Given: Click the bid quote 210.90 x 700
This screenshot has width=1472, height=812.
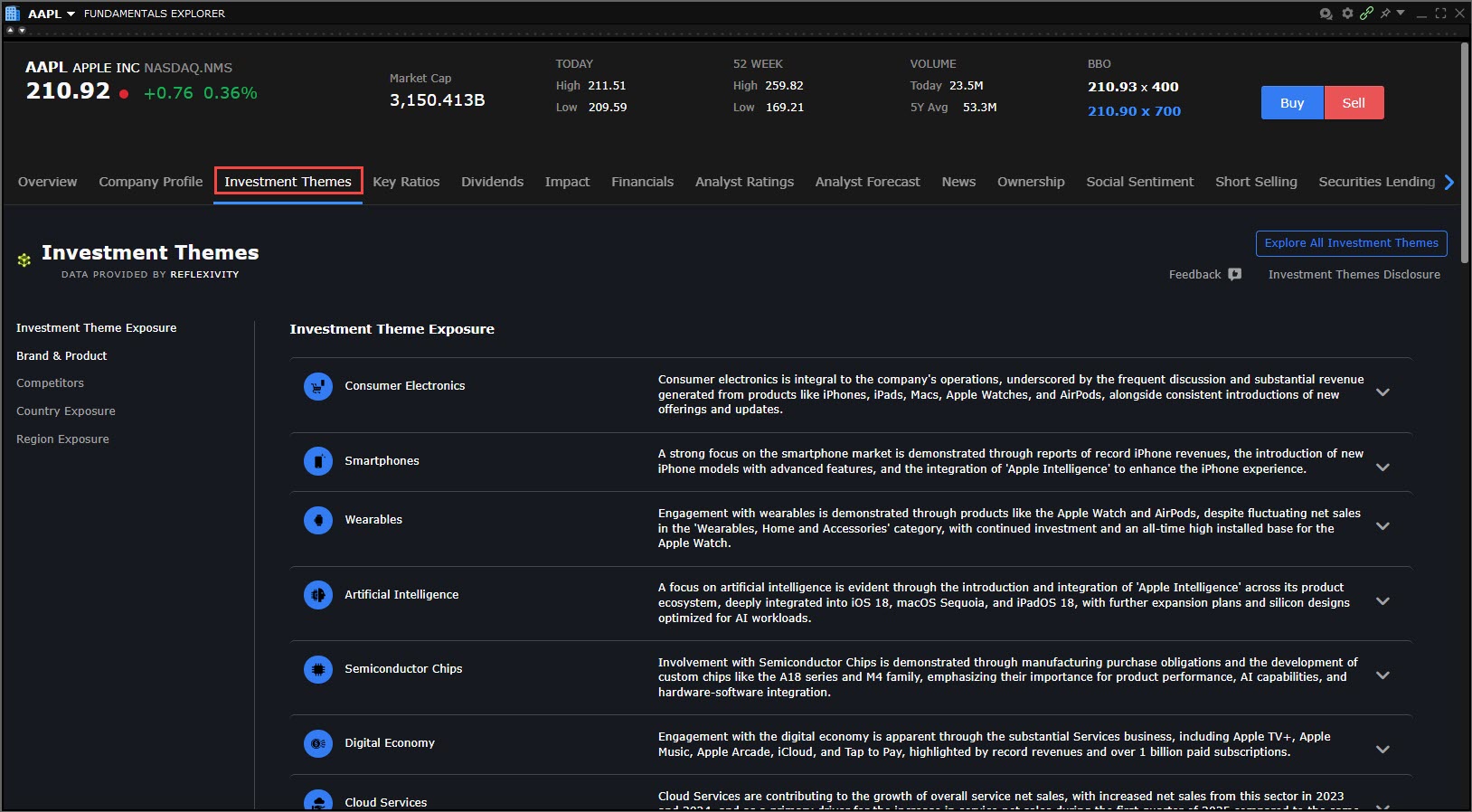Looking at the screenshot, I should pyautogui.click(x=1135, y=111).
